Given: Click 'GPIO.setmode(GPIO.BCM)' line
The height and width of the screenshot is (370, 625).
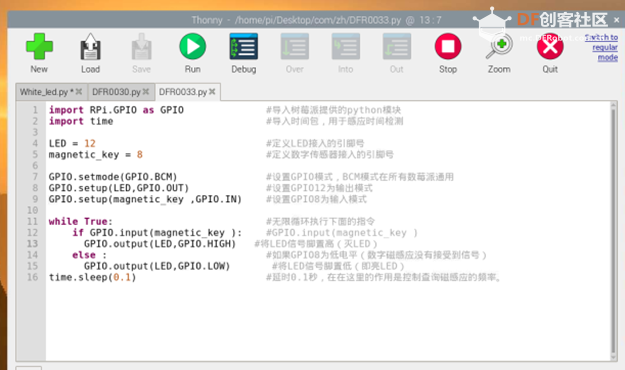Looking at the screenshot, I should 113,177.
